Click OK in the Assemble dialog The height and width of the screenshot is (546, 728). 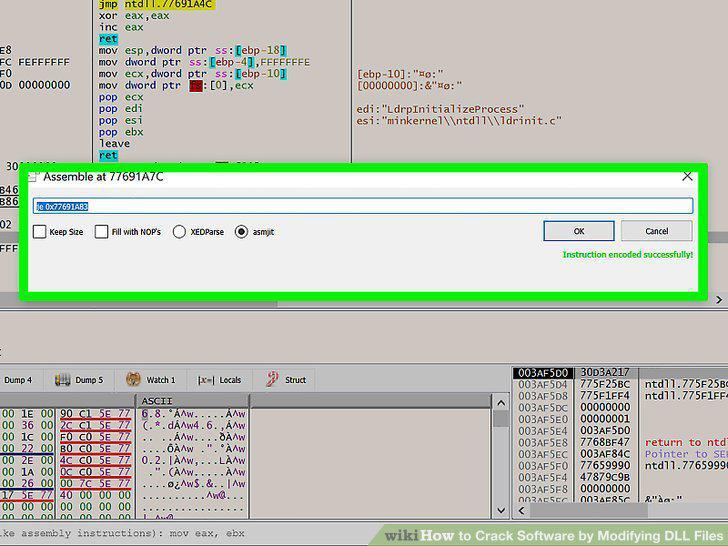coord(578,231)
